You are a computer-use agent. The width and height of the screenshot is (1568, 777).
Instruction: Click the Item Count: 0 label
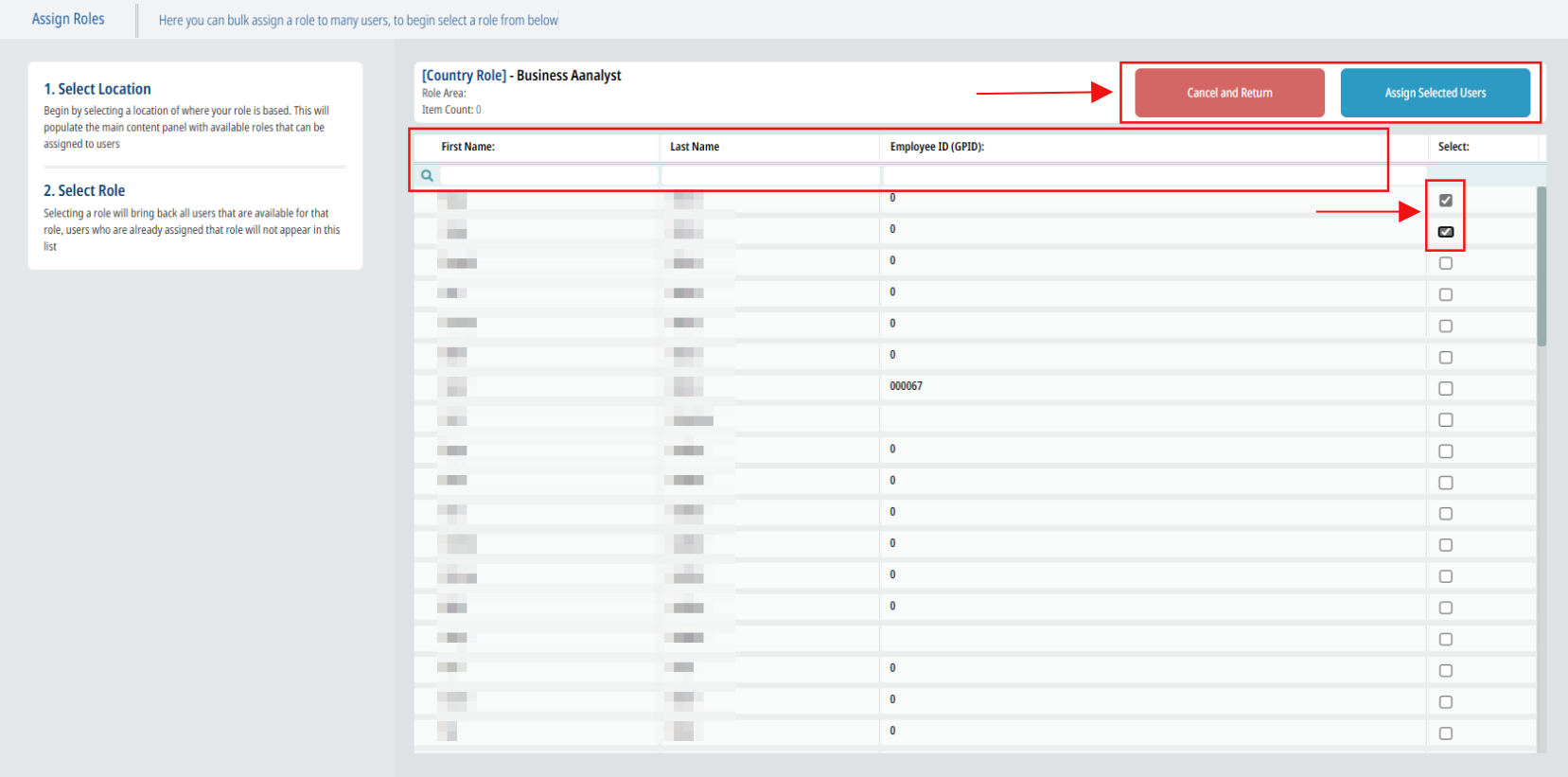[x=451, y=110]
